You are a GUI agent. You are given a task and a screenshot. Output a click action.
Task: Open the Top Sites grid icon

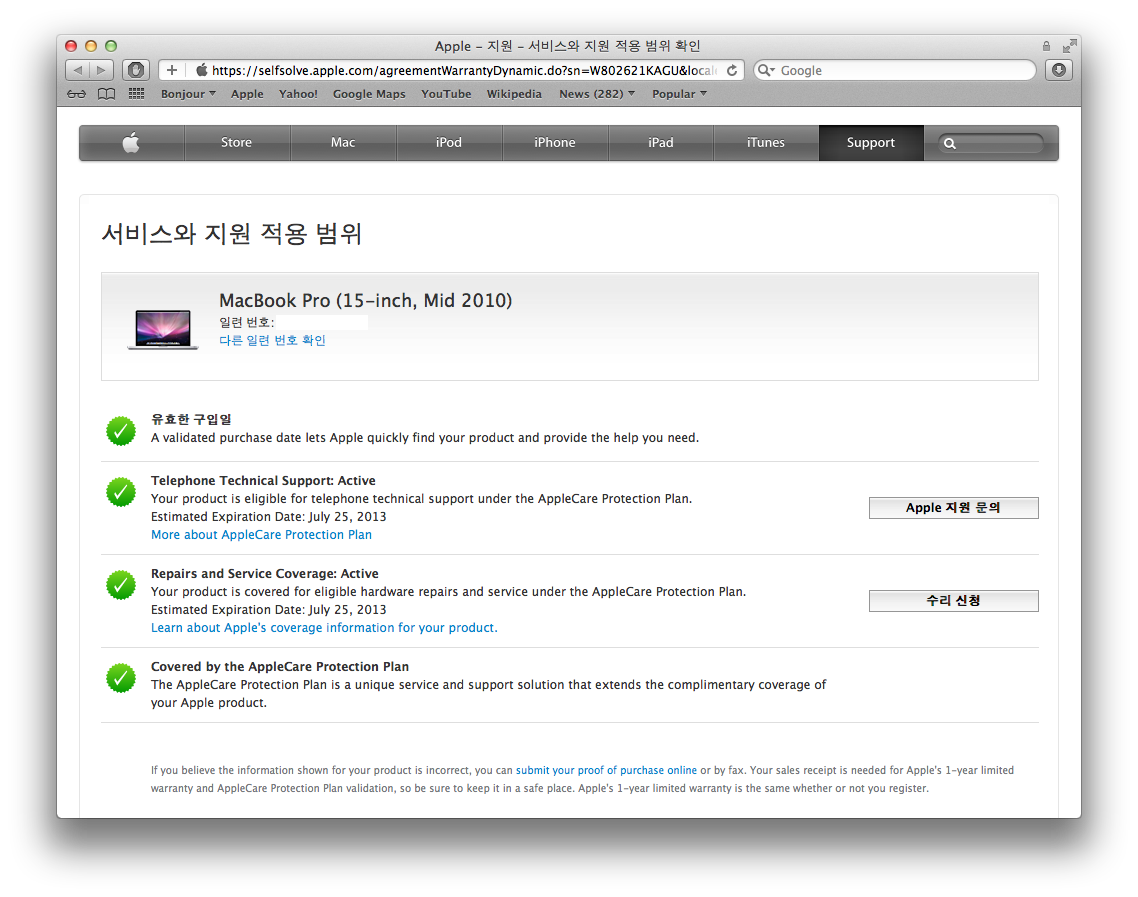tap(137, 94)
